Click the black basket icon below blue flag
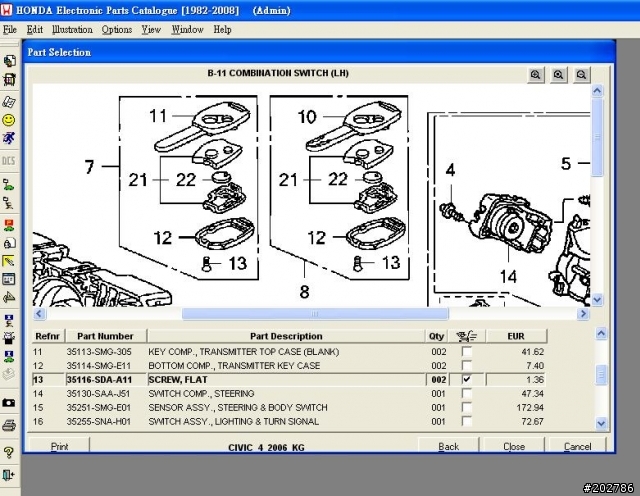The image size is (640, 496). (x=9, y=338)
